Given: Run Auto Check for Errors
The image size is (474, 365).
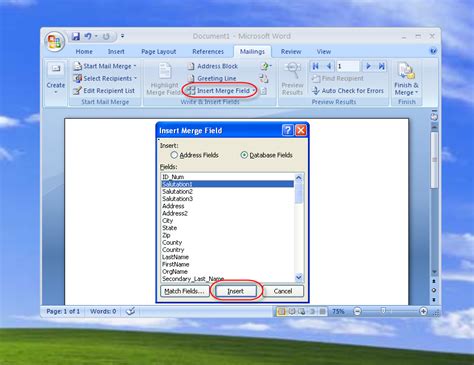Looking at the screenshot, I should click(x=348, y=91).
